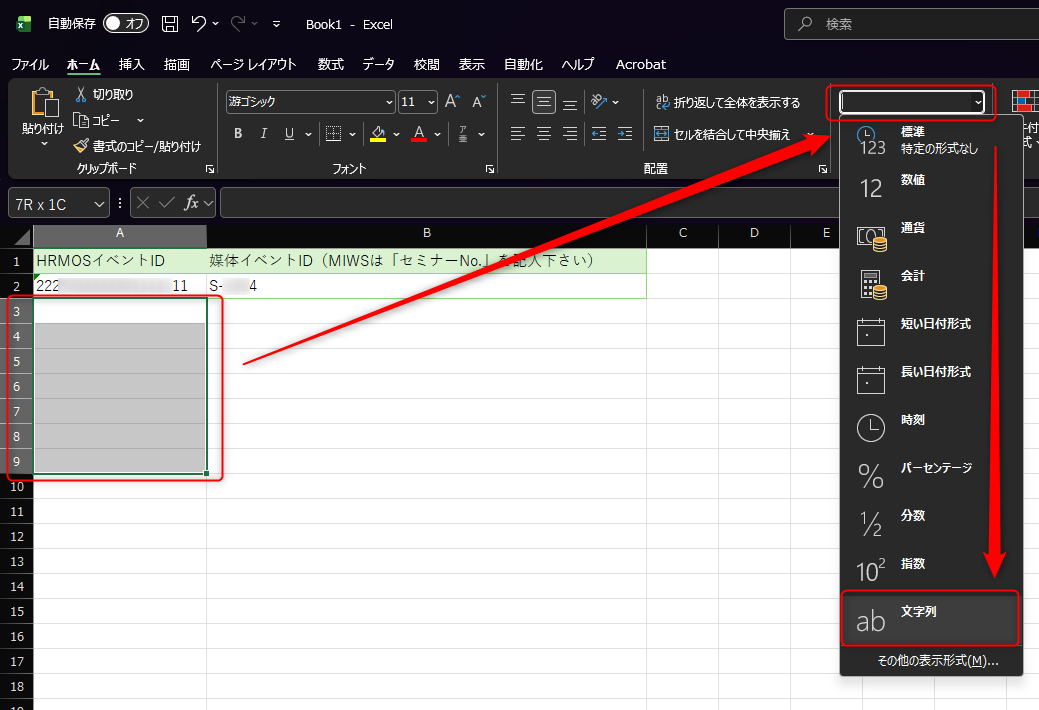Open the 挿入 ribbon tab
Screen dimensions: 1039x710
click(132, 64)
